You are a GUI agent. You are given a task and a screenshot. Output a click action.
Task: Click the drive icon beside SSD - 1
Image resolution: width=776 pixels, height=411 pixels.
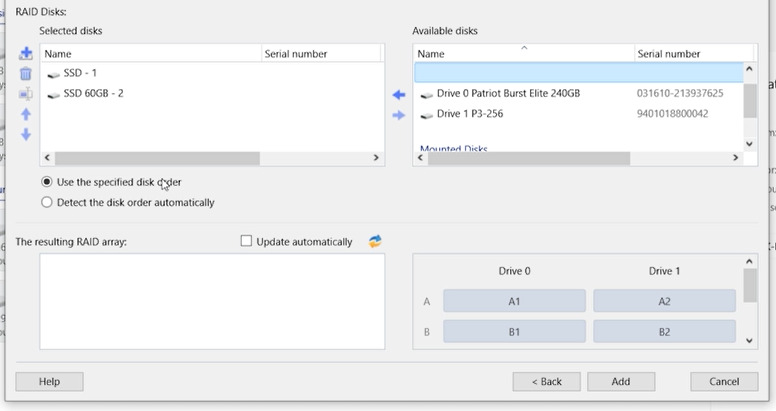(53, 74)
